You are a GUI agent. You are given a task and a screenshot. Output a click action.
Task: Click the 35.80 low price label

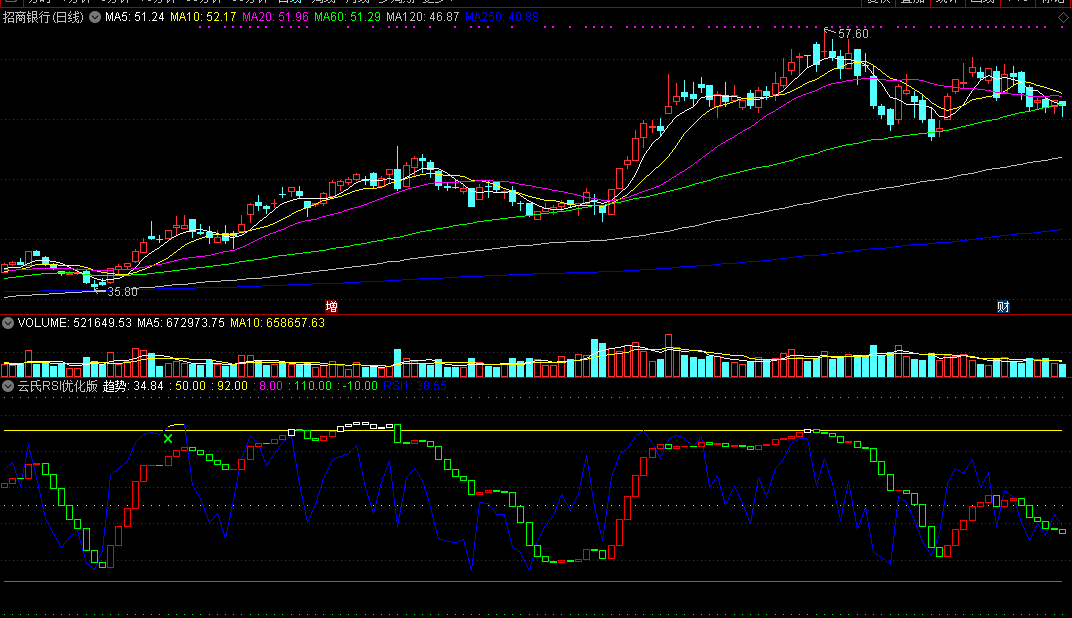pyautogui.click(x=122, y=292)
